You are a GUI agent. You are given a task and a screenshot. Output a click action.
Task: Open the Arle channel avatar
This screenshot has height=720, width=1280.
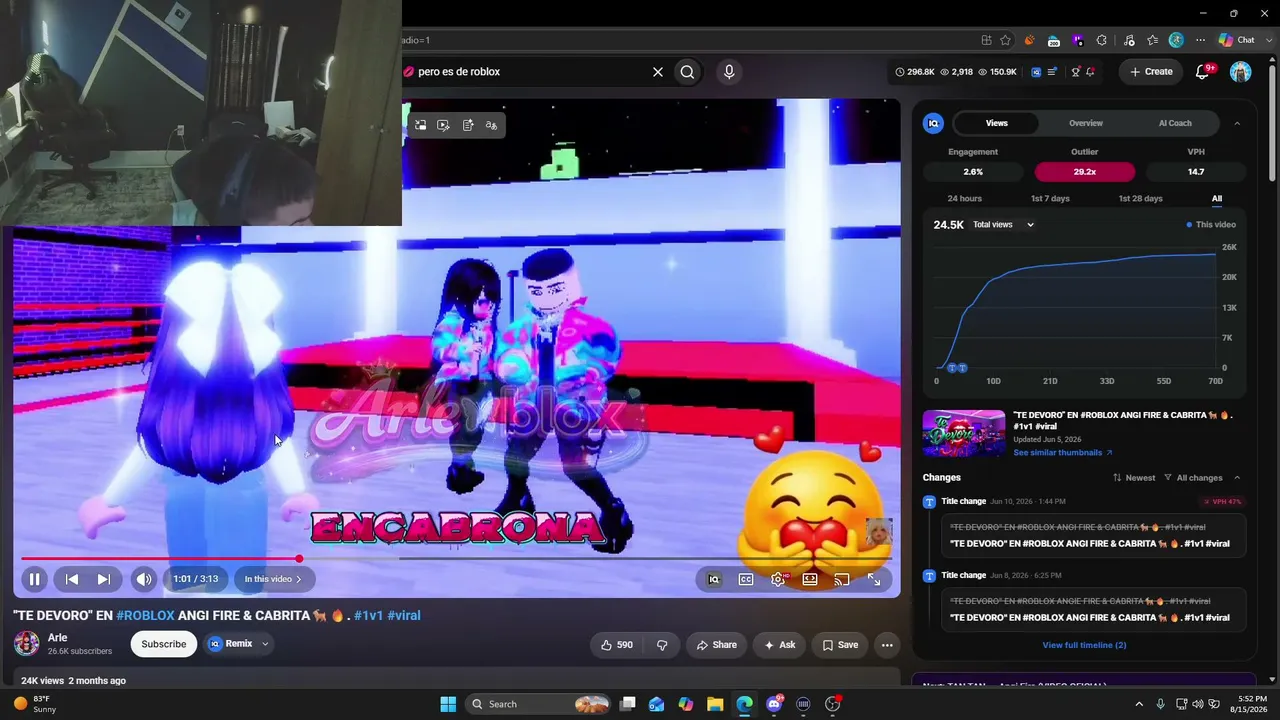pyautogui.click(x=27, y=643)
